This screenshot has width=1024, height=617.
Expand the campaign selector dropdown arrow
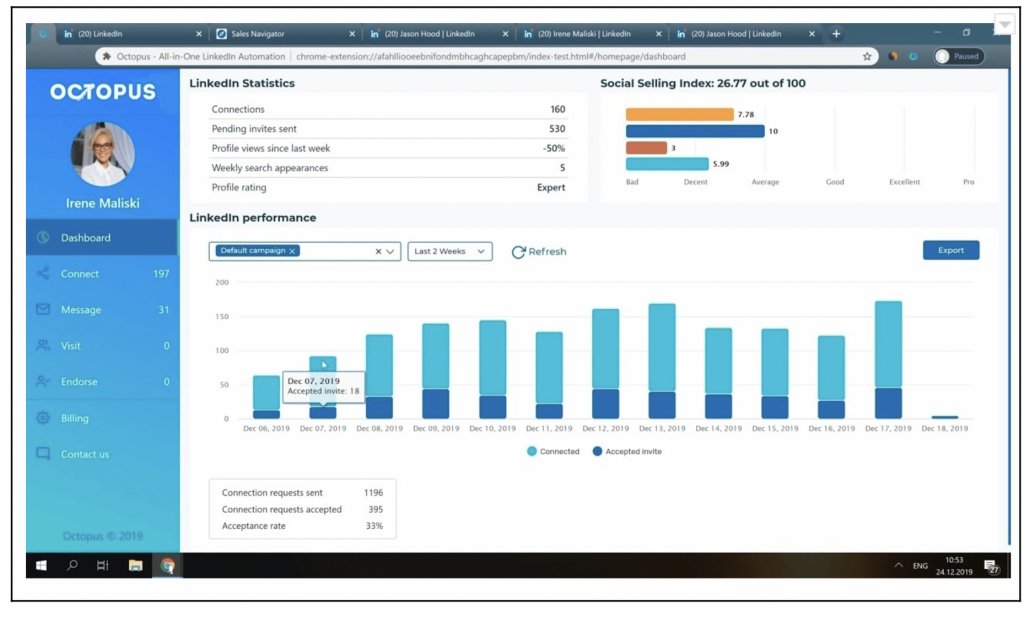391,251
